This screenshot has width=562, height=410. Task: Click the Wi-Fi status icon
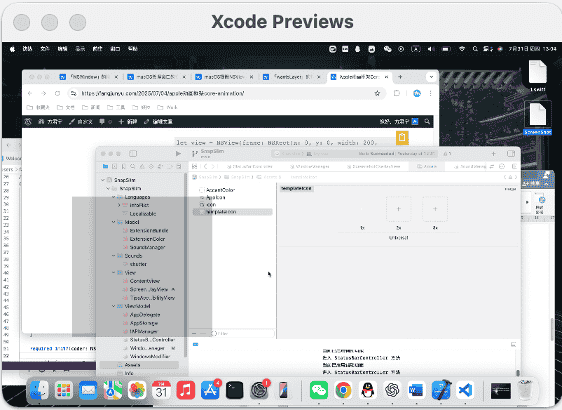(462, 49)
